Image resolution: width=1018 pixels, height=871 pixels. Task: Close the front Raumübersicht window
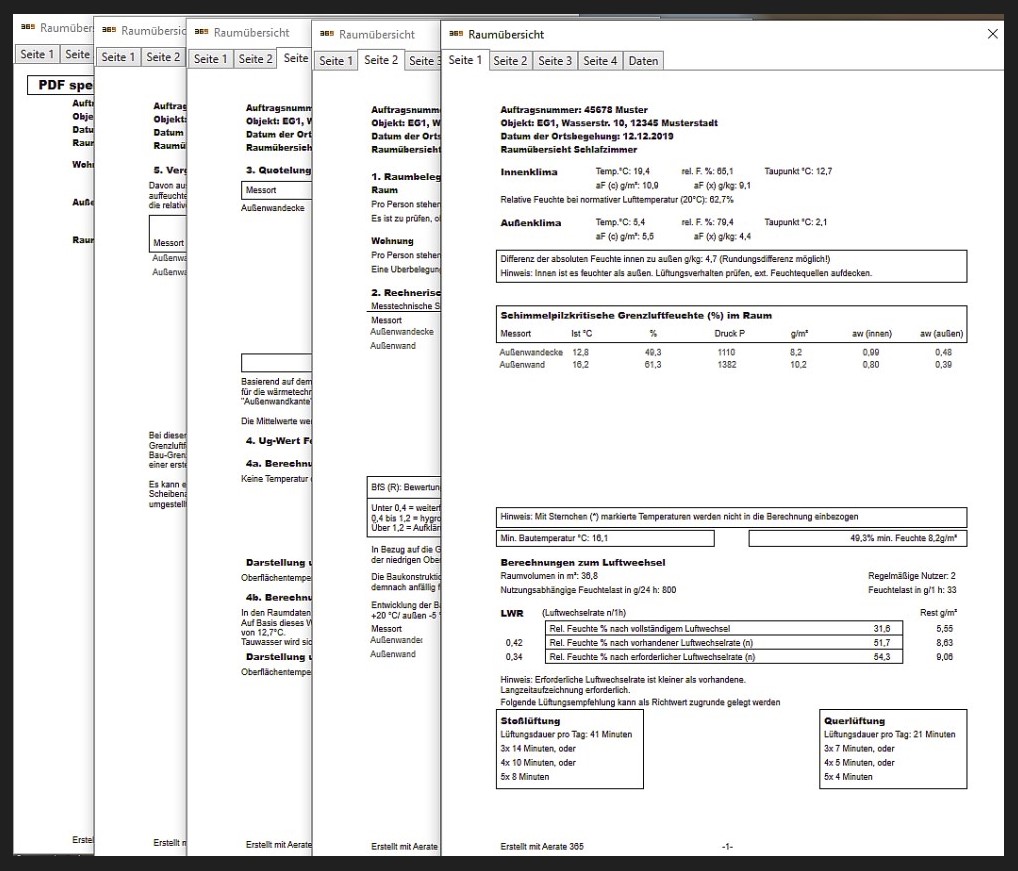coord(993,34)
